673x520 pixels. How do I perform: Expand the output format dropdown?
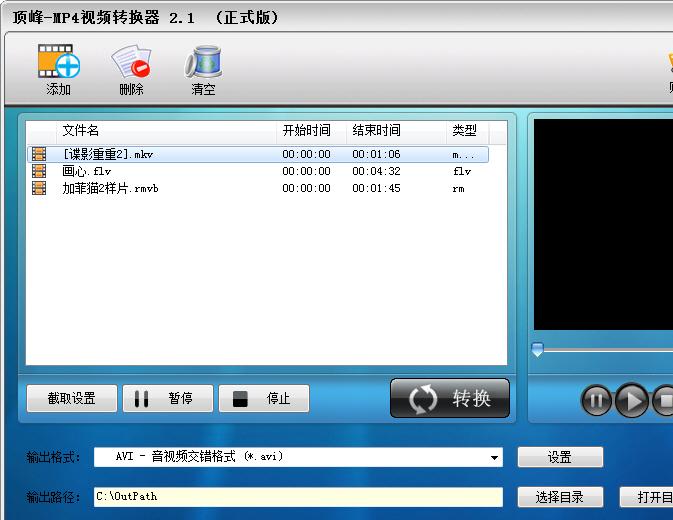click(x=494, y=457)
